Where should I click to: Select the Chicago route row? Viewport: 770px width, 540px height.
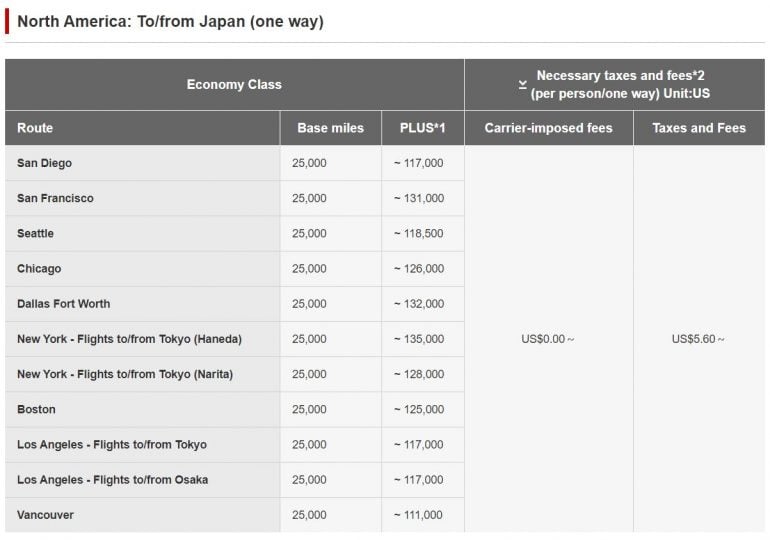(39, 268)
